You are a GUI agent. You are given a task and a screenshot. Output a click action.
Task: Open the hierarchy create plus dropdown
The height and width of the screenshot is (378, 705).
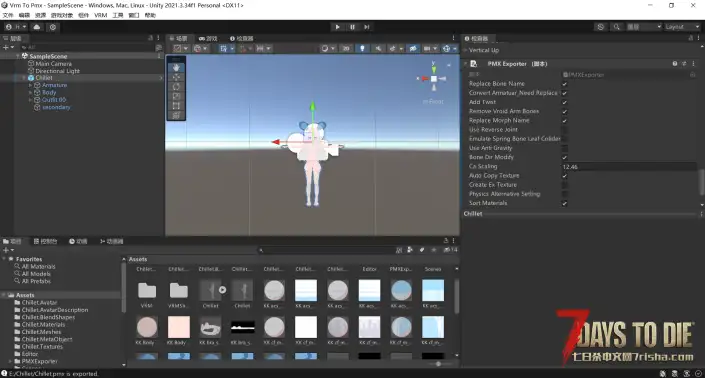(9, 47)
